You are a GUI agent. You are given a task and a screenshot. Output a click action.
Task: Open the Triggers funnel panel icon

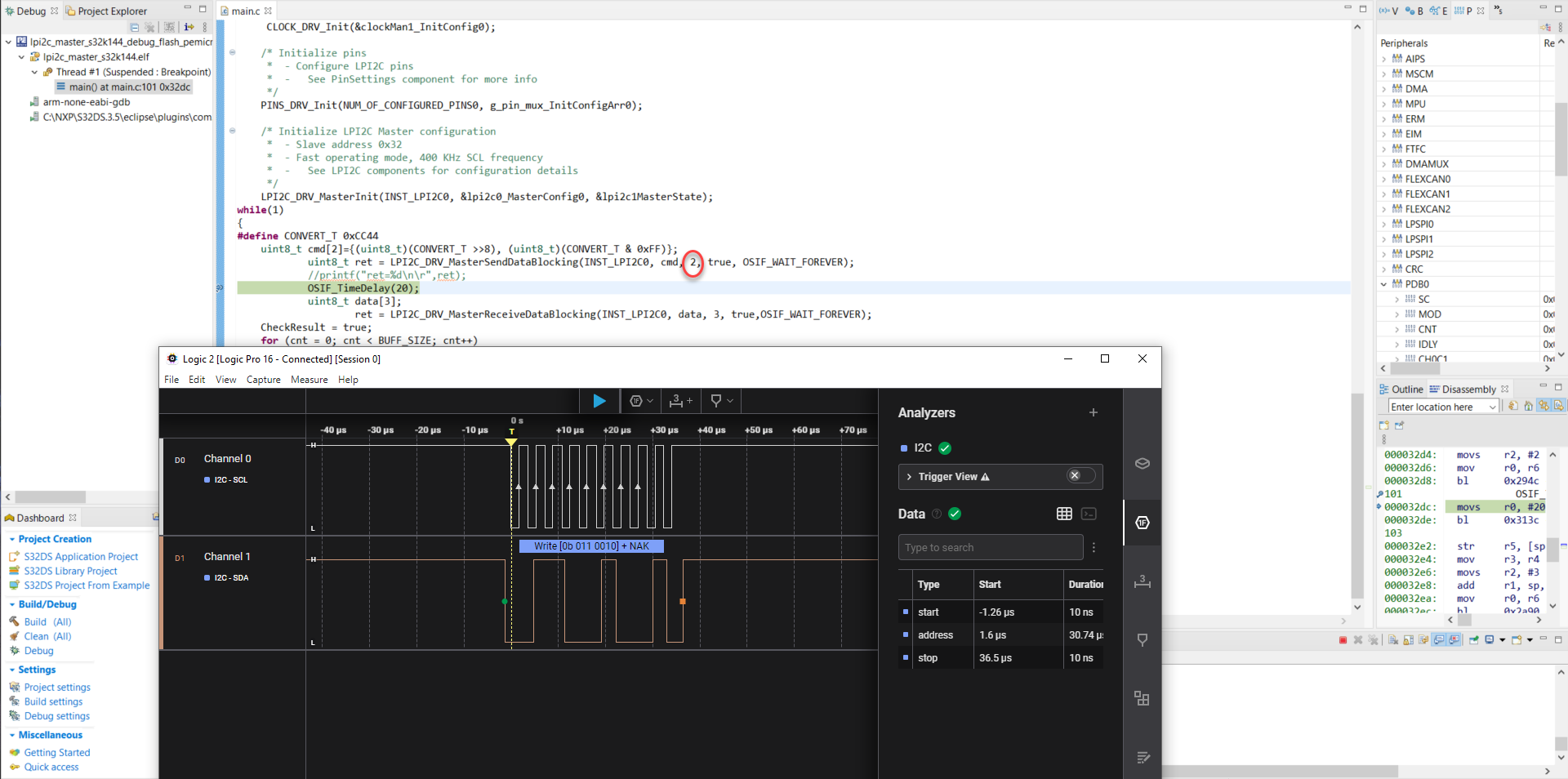point(1143,639)
